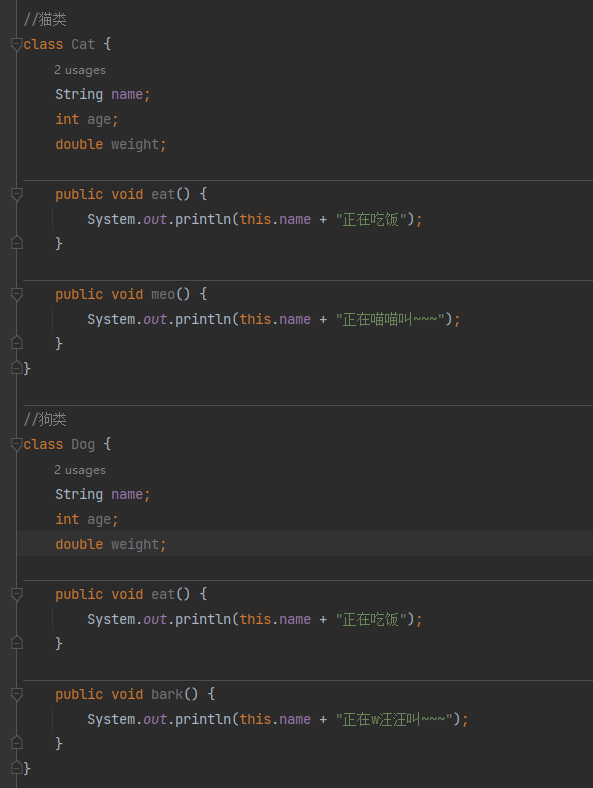Click 'class' keyword before Dog

(43, 445)
